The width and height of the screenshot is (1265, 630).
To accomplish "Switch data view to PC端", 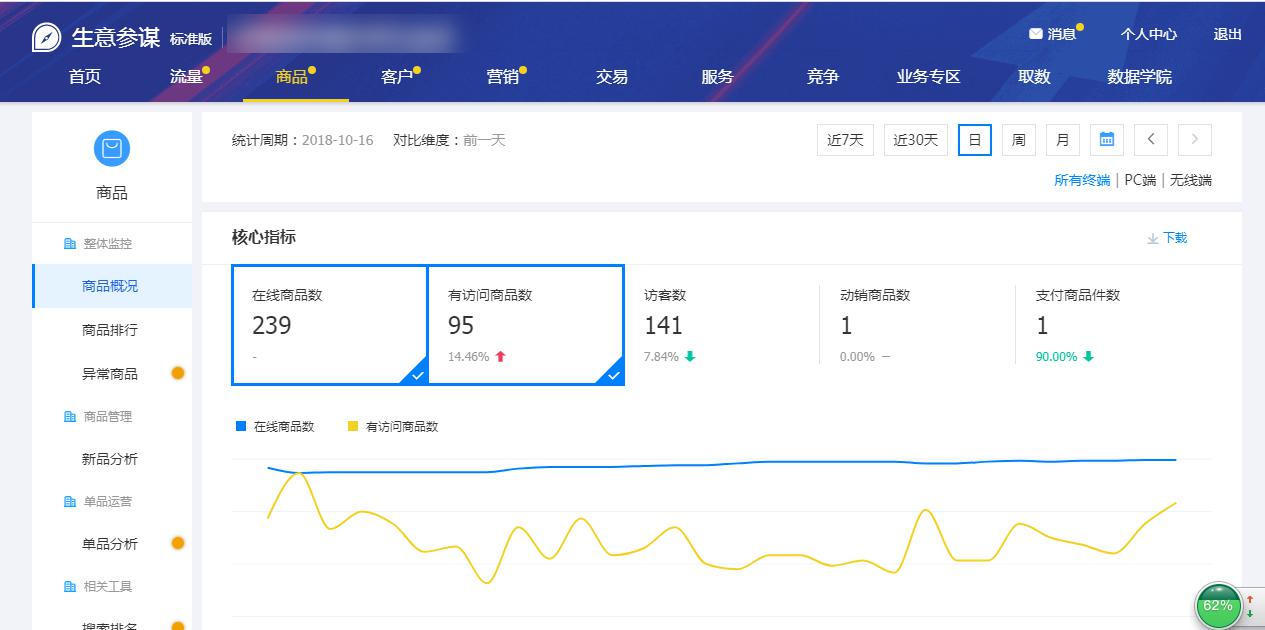I will (x=1141, y=180).
